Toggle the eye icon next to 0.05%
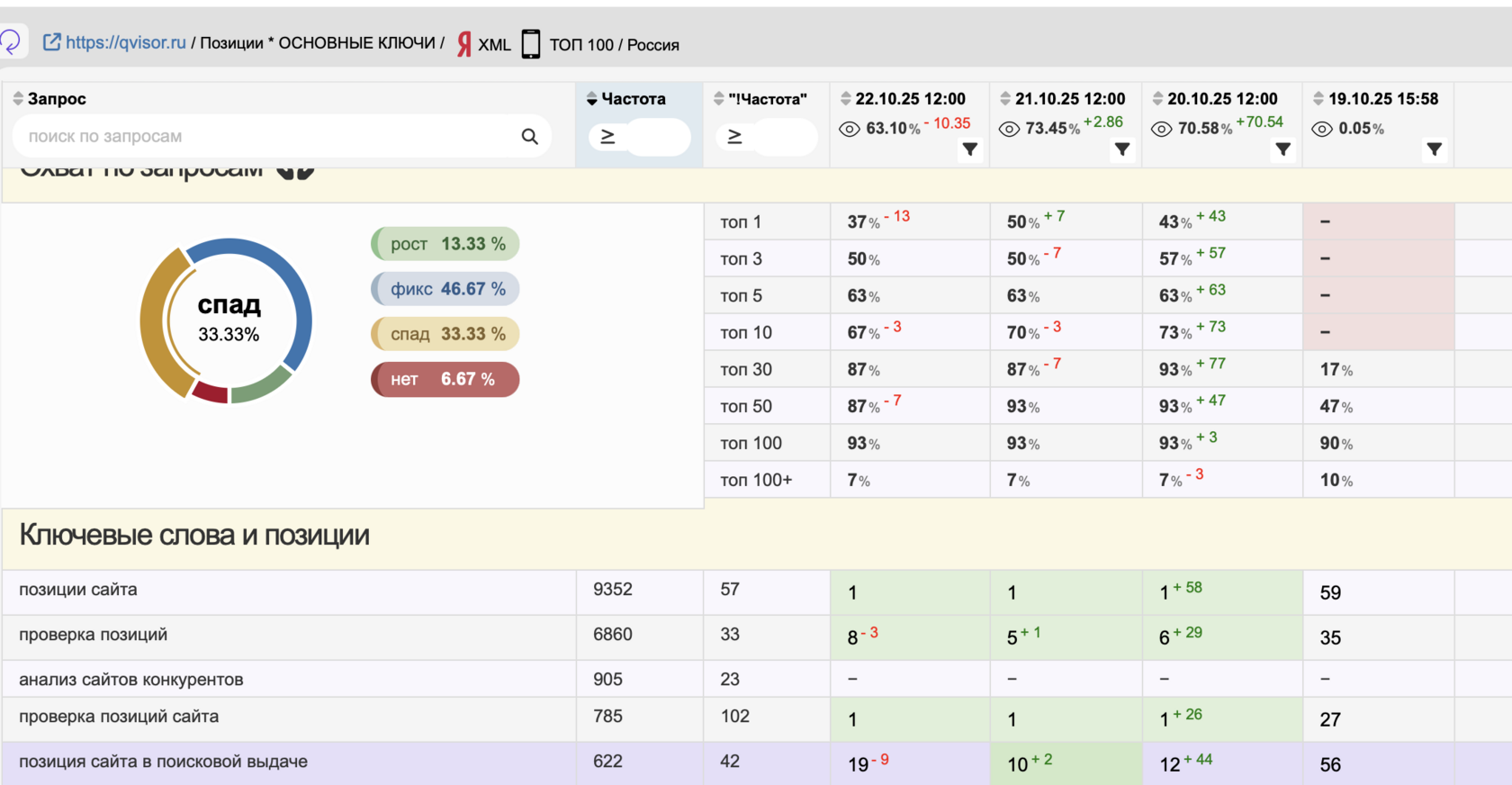This screenshot has height=785, width=1512. (1322, 129)
